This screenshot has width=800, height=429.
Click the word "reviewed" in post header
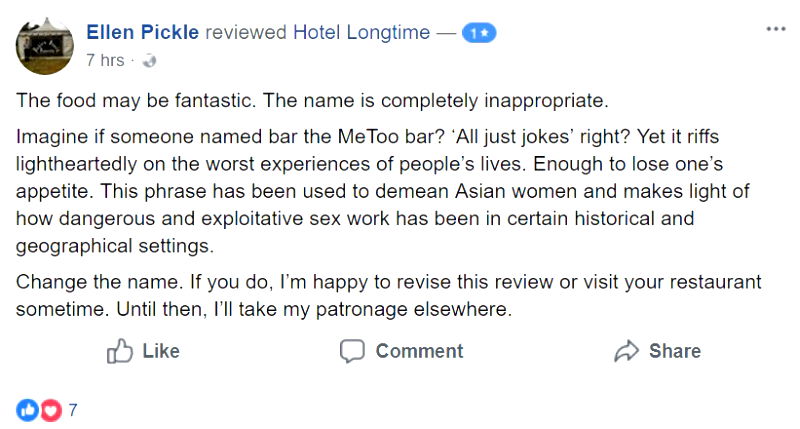coord(245,33)
